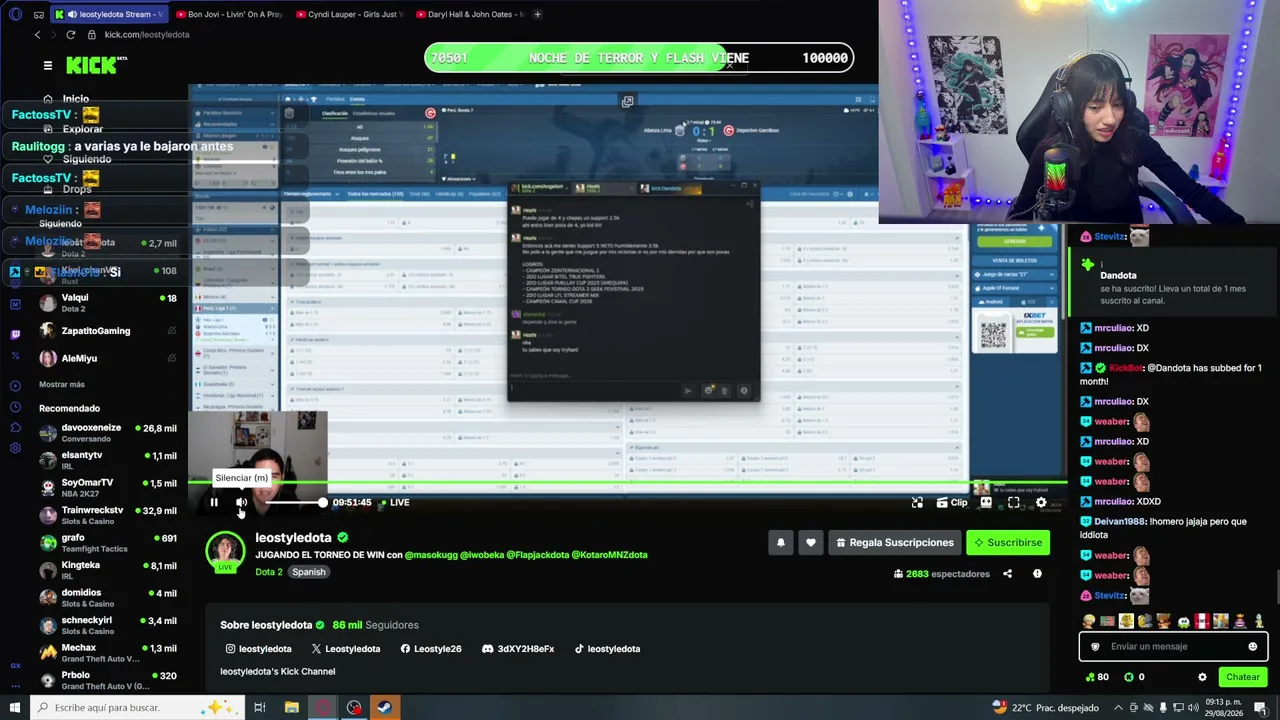Focus the Enviar un mensaje chat field
The height and width of the screenshot is (720, 1280).
tap(1173, 647)
